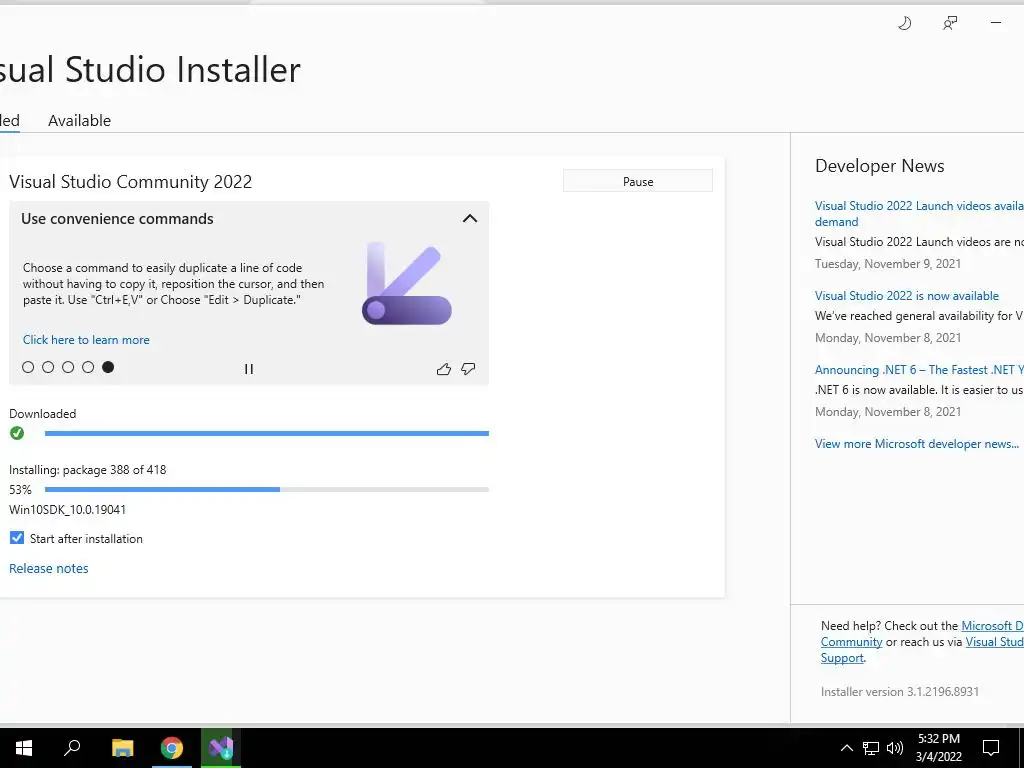Minimize the installer window
Image resolution: width=1024 pixels, height=768 pixels.
pyautogui.click(x=996, y=24)
